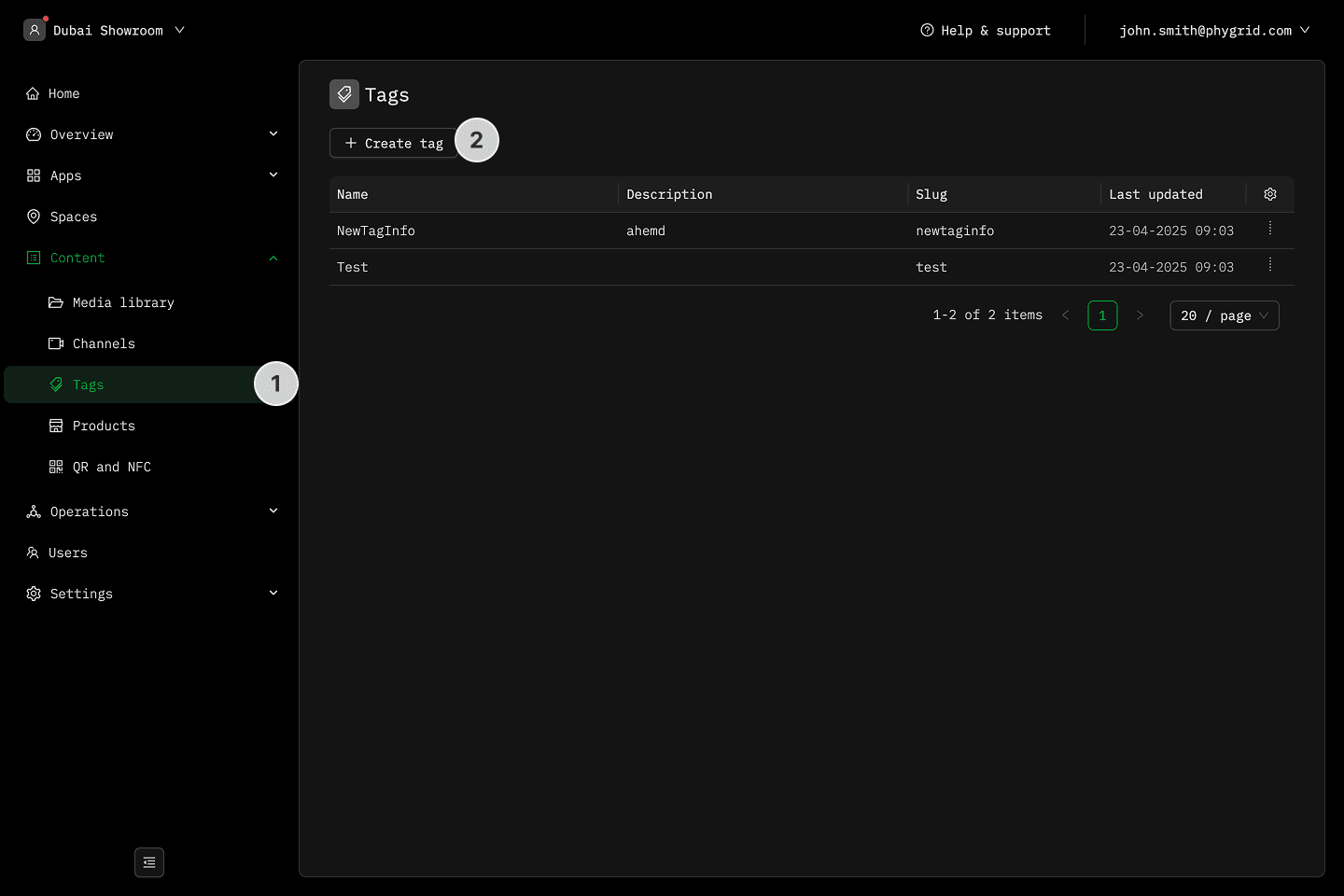Sort by the Last updated column header
This screenshot has height=896, width=1344.
coord(1155,194)
